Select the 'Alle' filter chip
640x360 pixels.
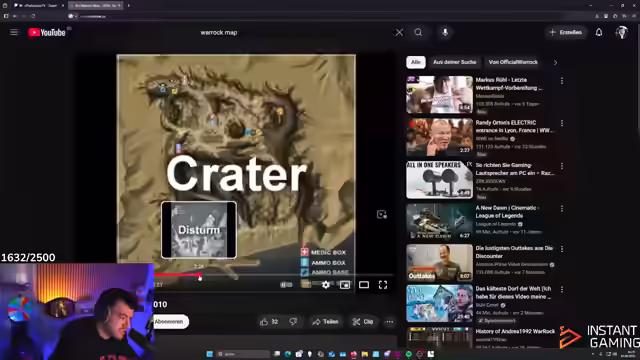click(416, 62)
